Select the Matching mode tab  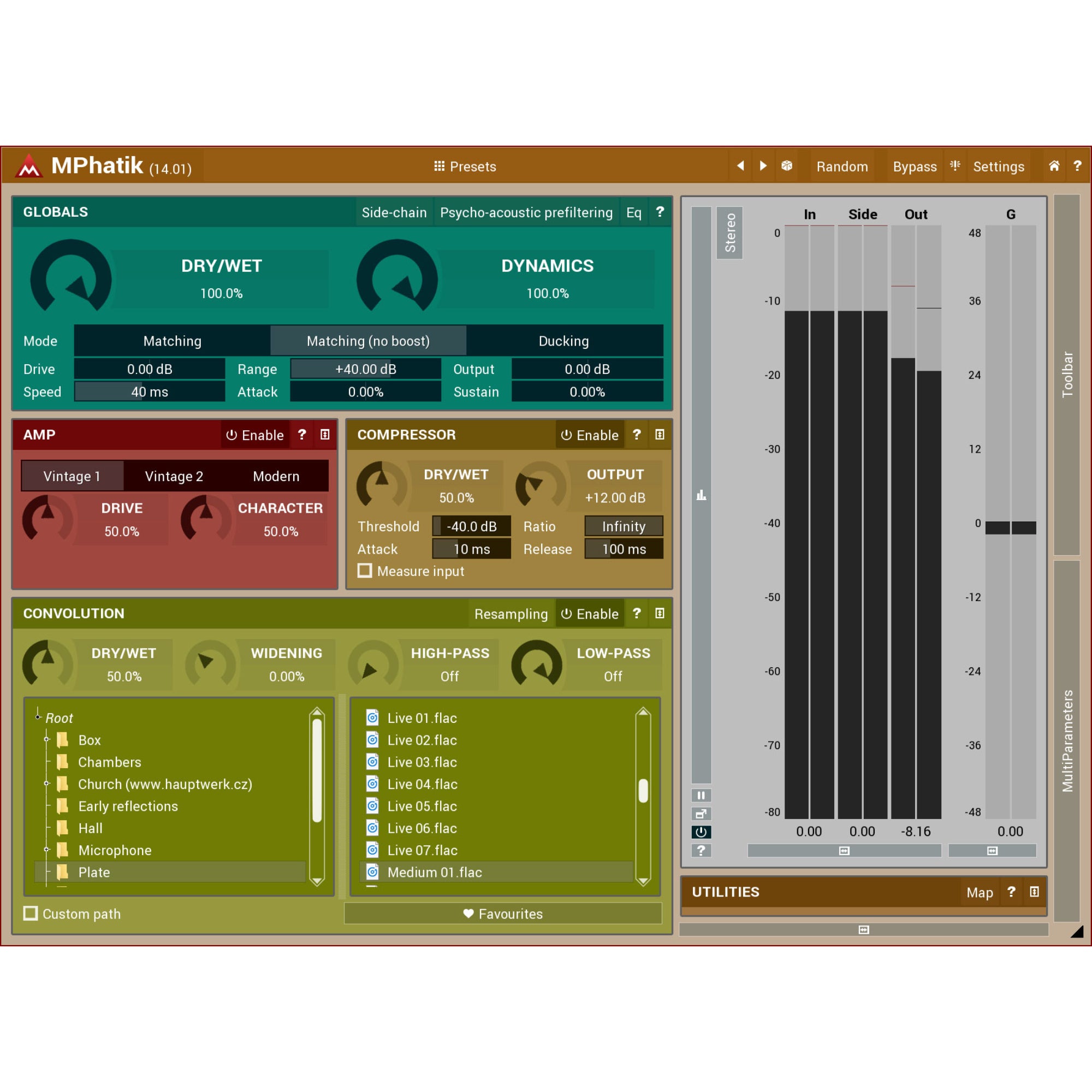173,341
